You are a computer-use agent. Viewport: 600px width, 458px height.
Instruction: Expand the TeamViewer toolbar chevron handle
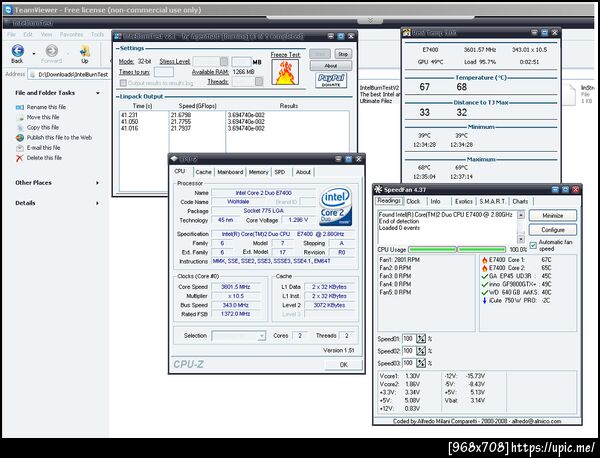(x=370, y=20)
